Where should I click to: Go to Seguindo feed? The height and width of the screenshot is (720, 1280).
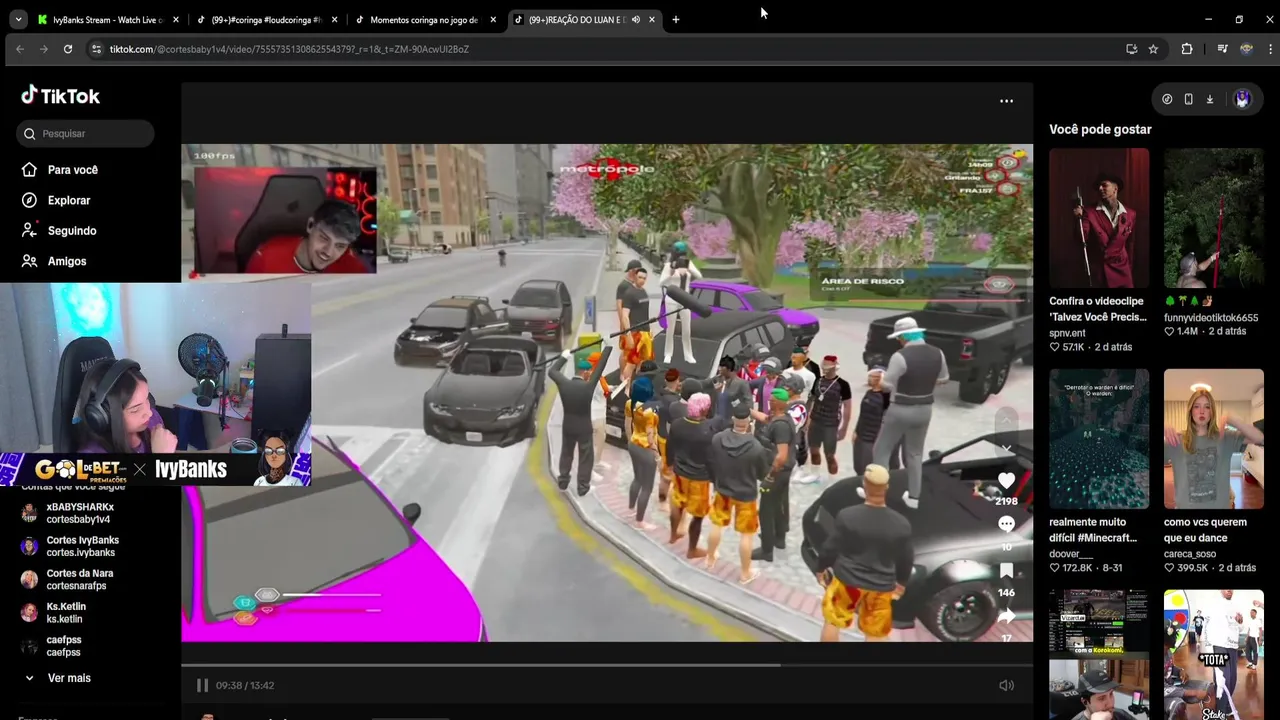[59, 231]
